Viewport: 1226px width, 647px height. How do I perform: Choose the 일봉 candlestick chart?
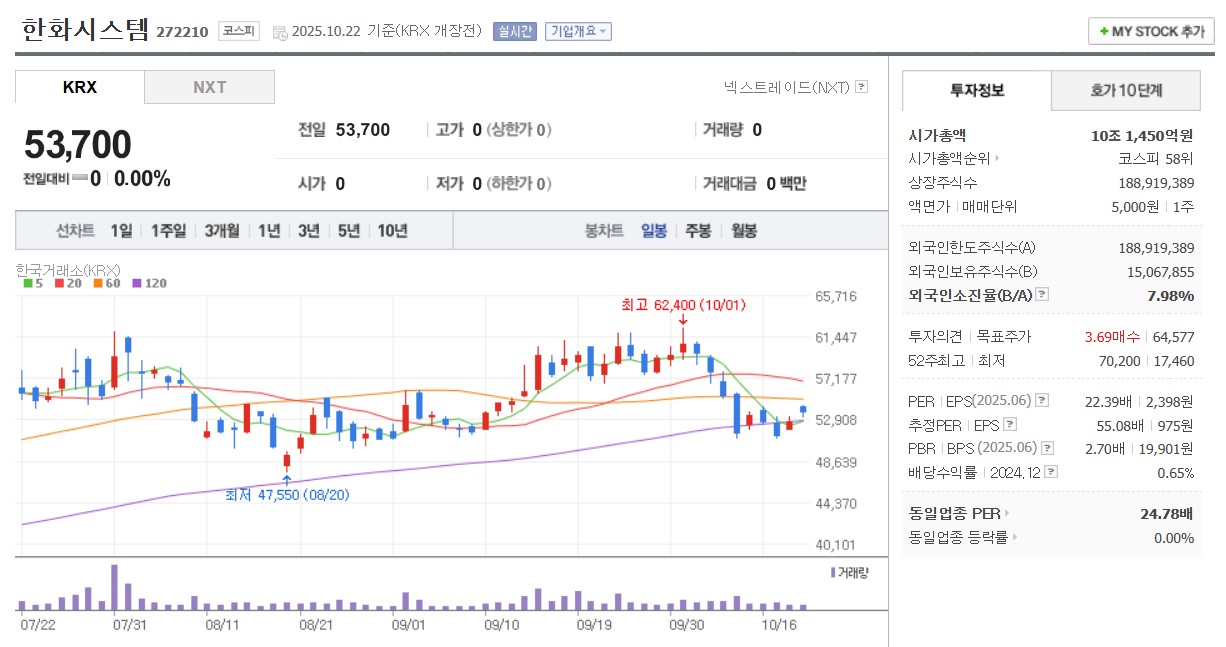654,231
